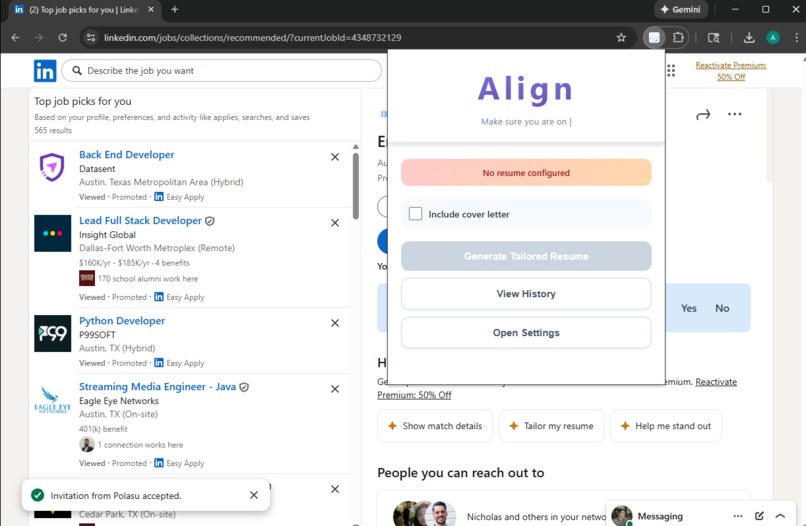The height and width of the screenshot is (526, 806).
Task: Click '1 connection works here' text
Action: pyautogui.click(x=140, y=445)
